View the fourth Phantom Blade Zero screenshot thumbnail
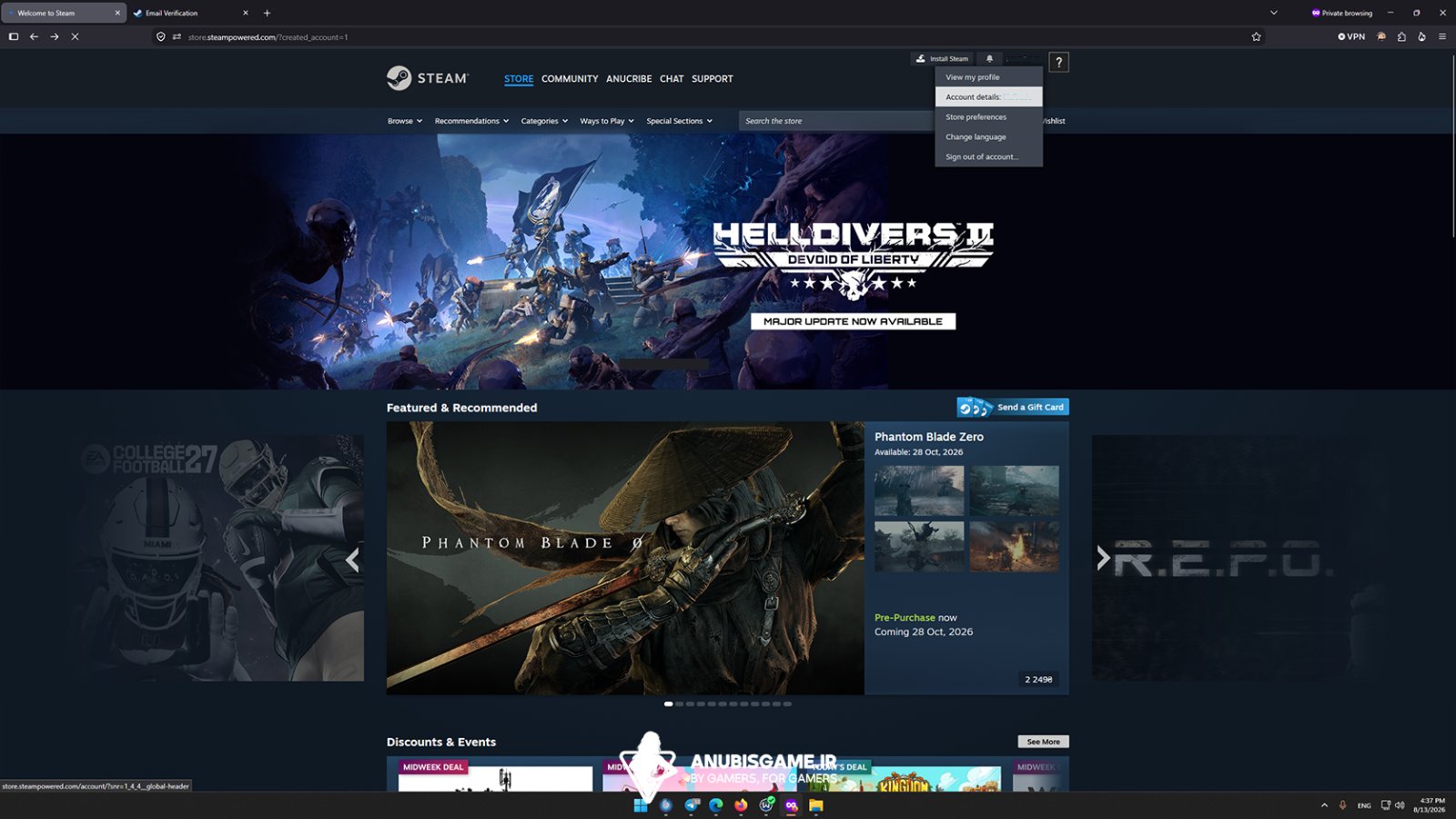 [1015, 546]
